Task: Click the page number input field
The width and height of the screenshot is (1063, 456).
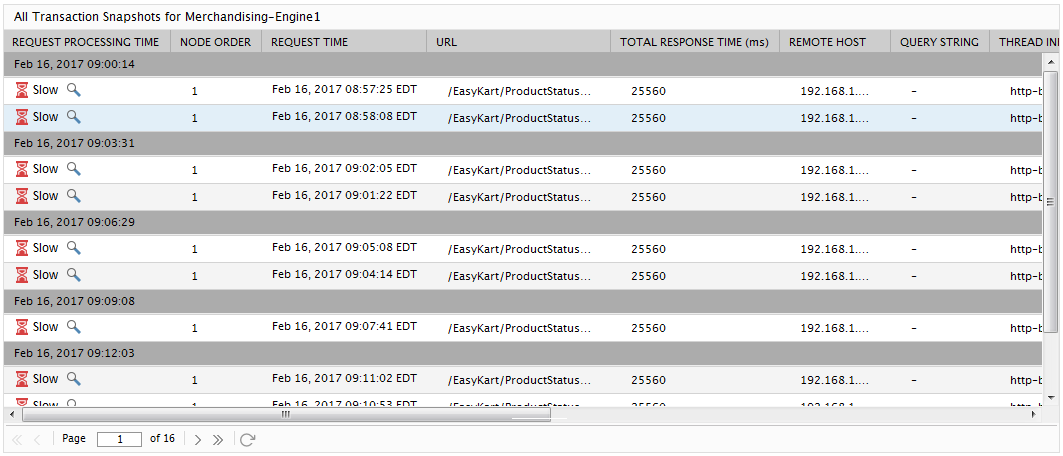Action: 119,439
